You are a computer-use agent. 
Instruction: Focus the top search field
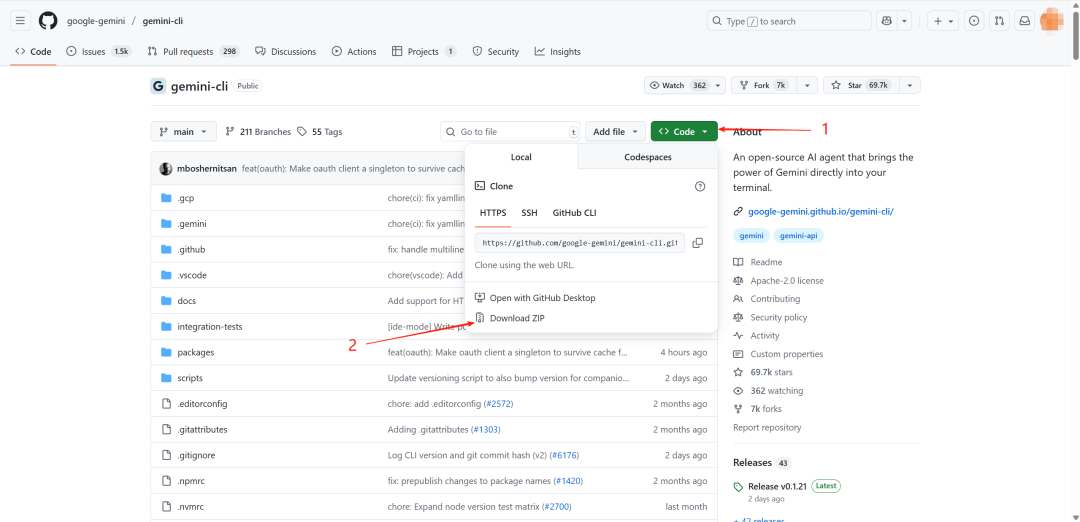point(789,21)
